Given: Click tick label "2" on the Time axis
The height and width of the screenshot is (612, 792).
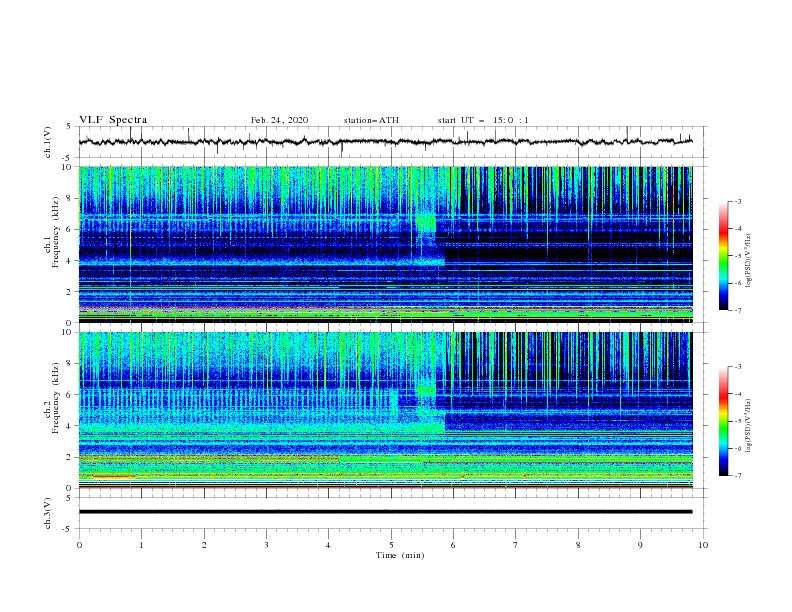Looking at the screenshot, I should 204,545.
